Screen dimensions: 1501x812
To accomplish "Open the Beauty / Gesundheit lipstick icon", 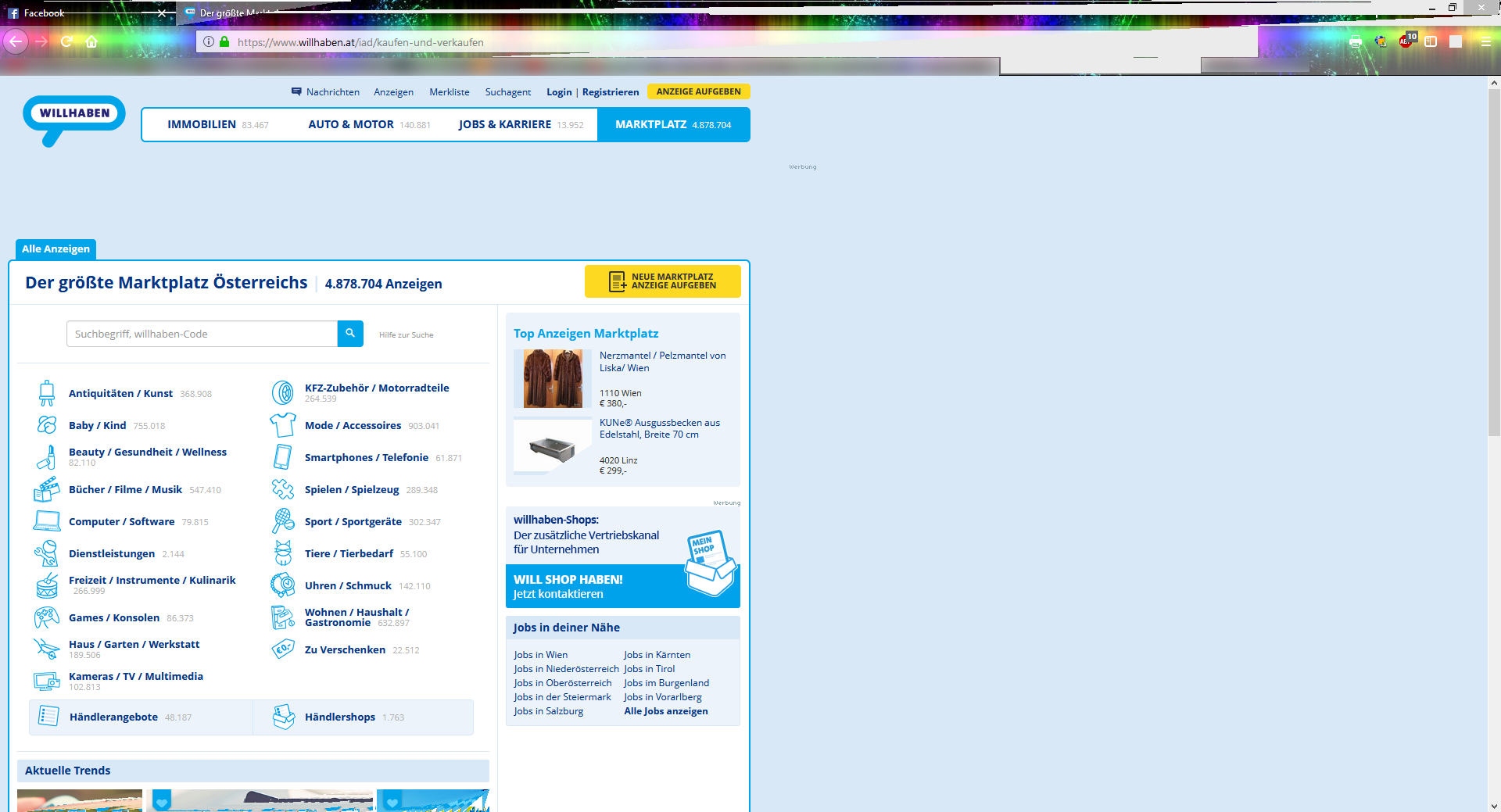I will click(47, 457).
